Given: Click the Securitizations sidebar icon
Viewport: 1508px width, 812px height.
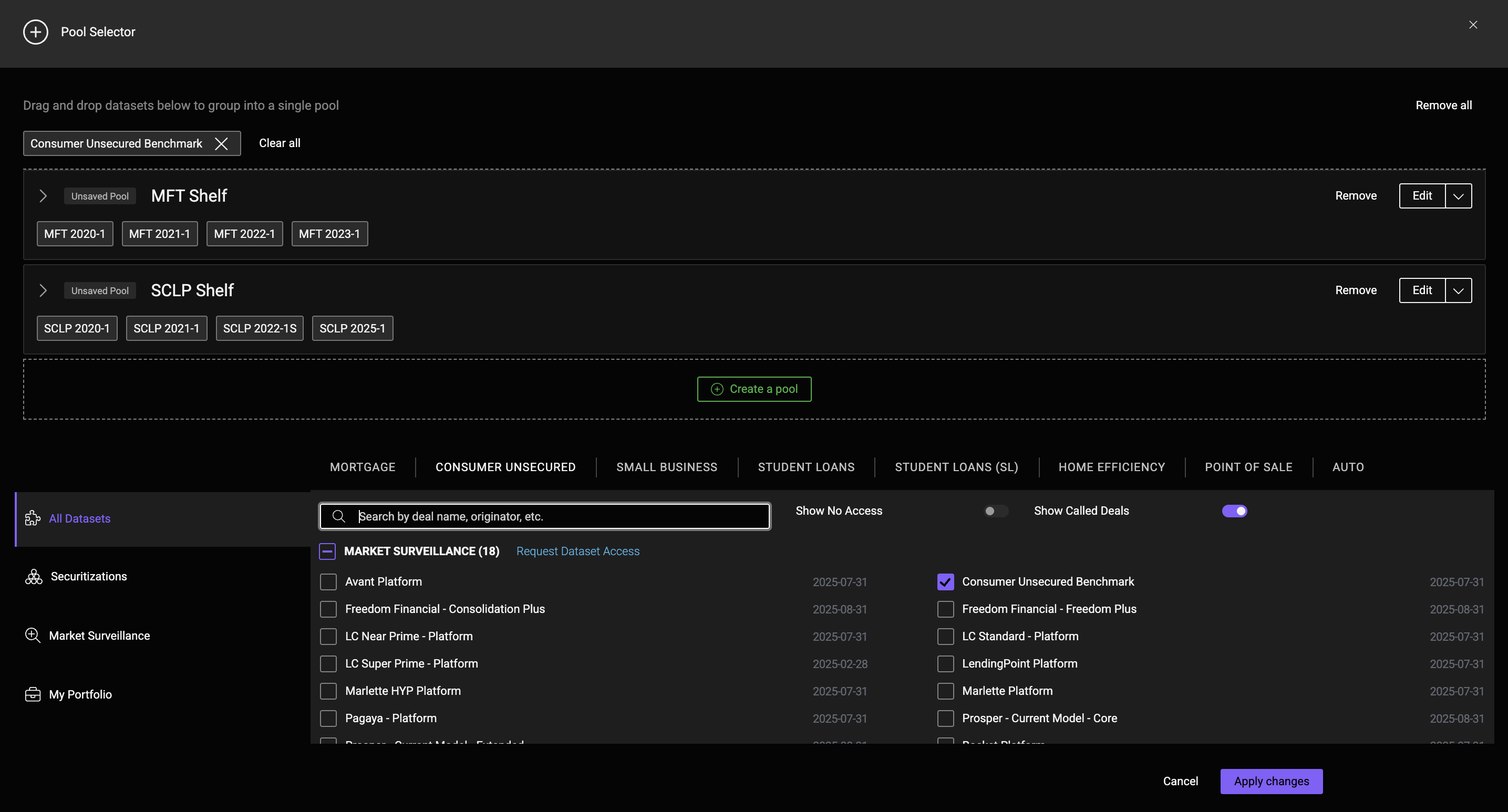Looking at the screenshot, I should pos(34,577).
